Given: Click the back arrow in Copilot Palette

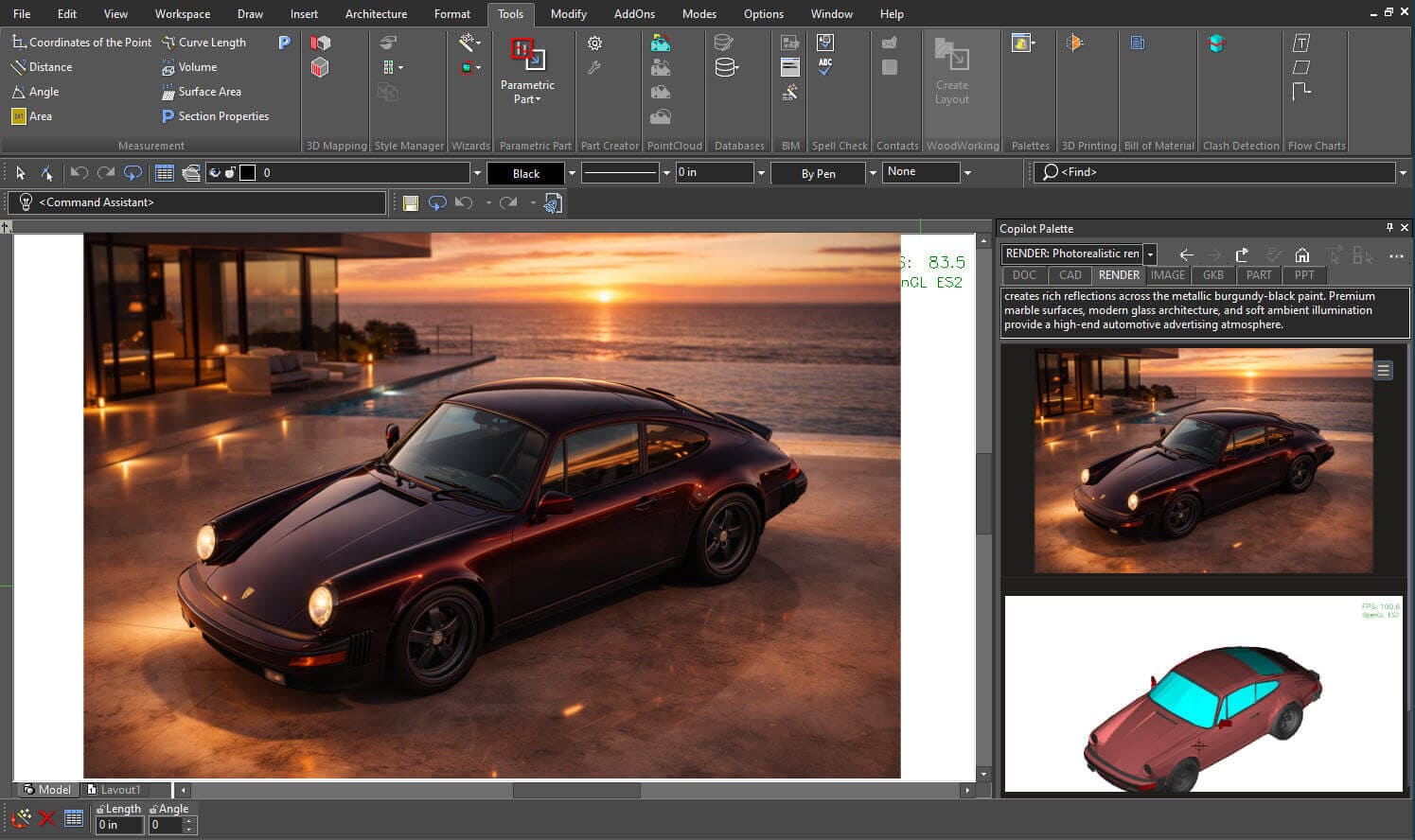Looking at the screenshot, I should click(x=1186, y=254).
